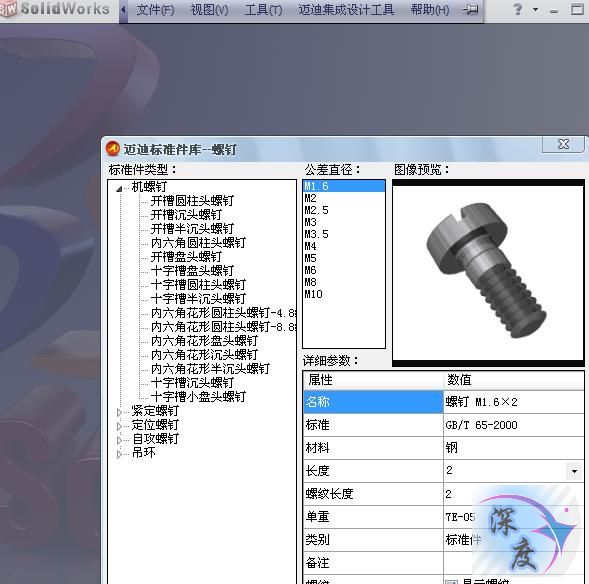Open the help dropdown arrow
Screen dimensions: 589x584
535,10
